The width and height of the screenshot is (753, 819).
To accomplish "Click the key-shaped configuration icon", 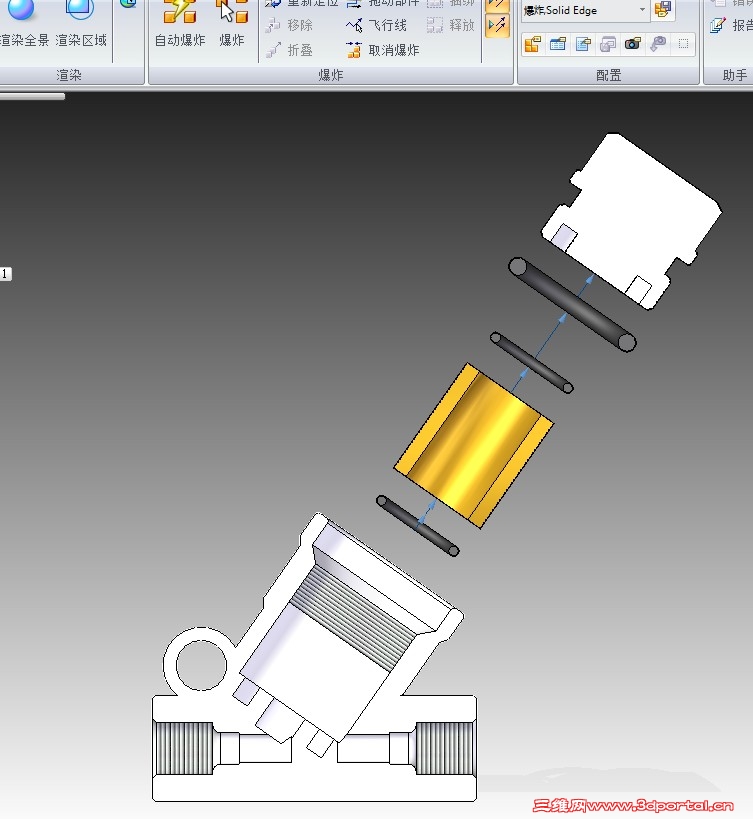I will point(658,44).
